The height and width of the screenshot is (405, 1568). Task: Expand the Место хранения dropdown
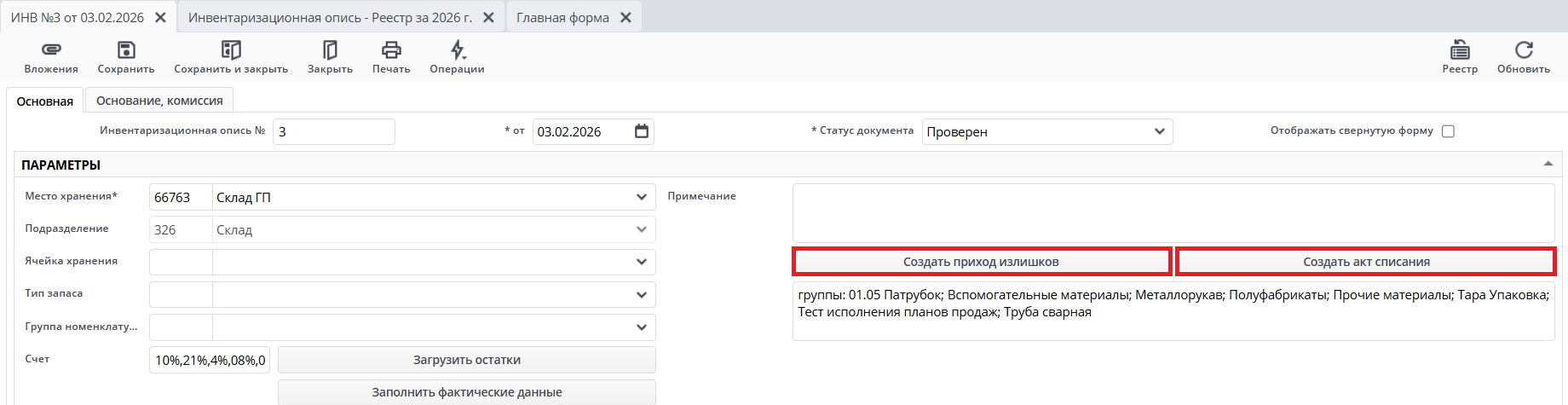point(641,197)
